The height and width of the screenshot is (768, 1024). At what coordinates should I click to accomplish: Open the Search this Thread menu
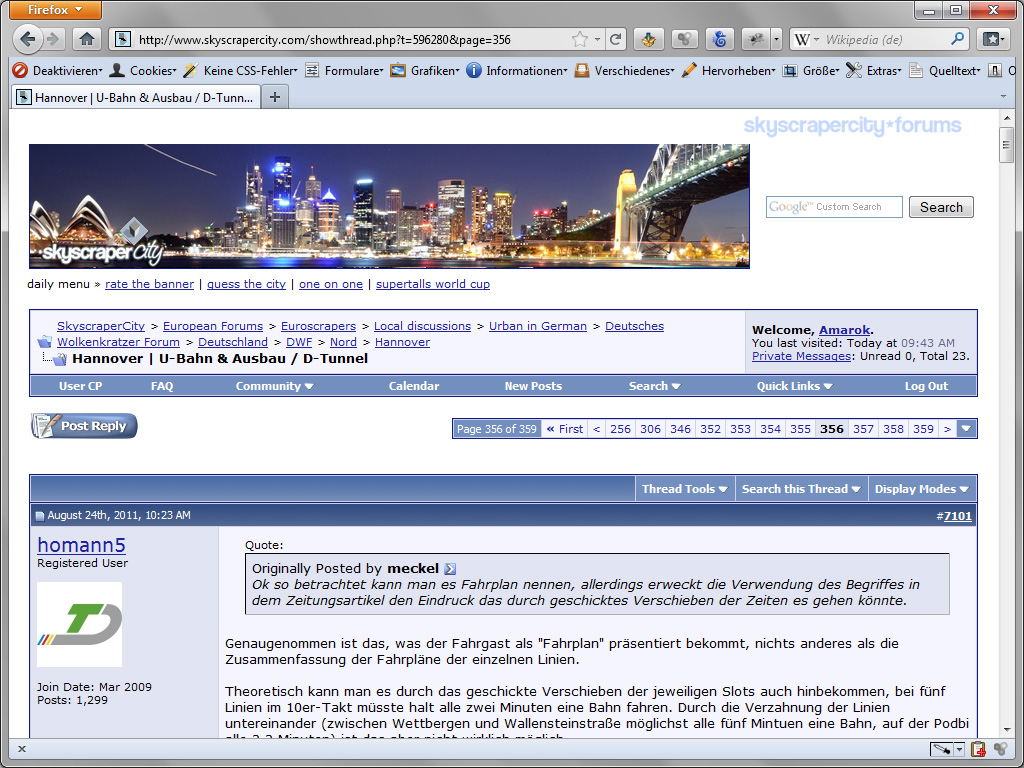click(801, 489)
